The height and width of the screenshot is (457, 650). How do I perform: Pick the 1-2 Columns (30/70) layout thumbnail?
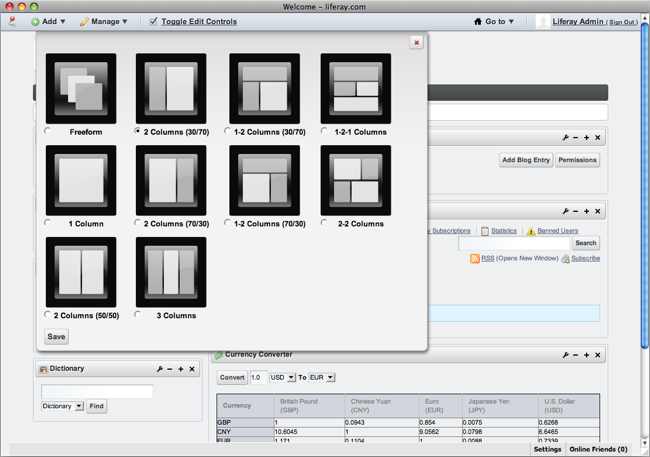(x=264, y=88)
